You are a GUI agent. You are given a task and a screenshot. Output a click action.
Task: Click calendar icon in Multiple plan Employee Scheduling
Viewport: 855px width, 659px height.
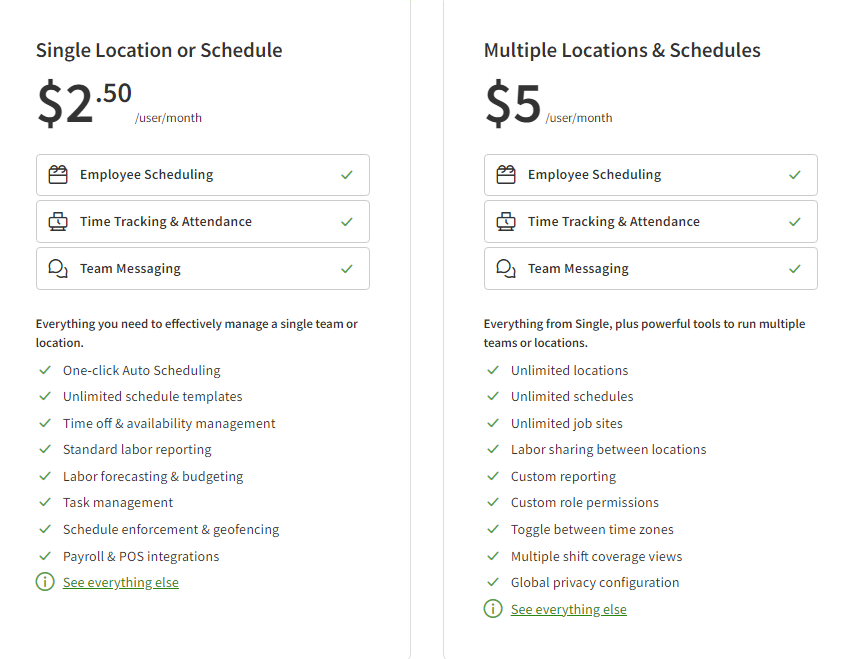(505, 175)
